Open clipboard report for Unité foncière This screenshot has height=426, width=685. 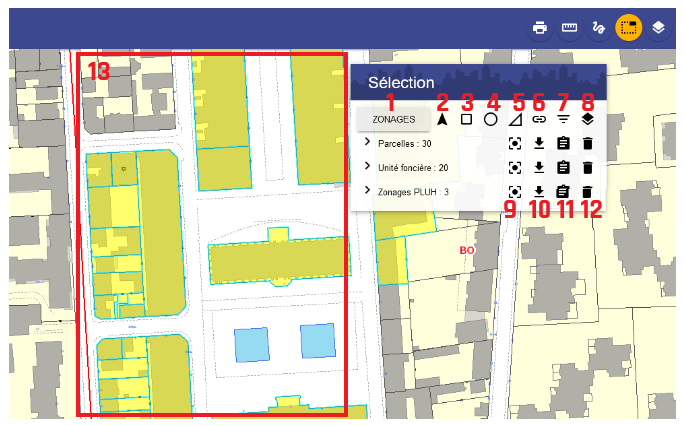tap(564, 167)
